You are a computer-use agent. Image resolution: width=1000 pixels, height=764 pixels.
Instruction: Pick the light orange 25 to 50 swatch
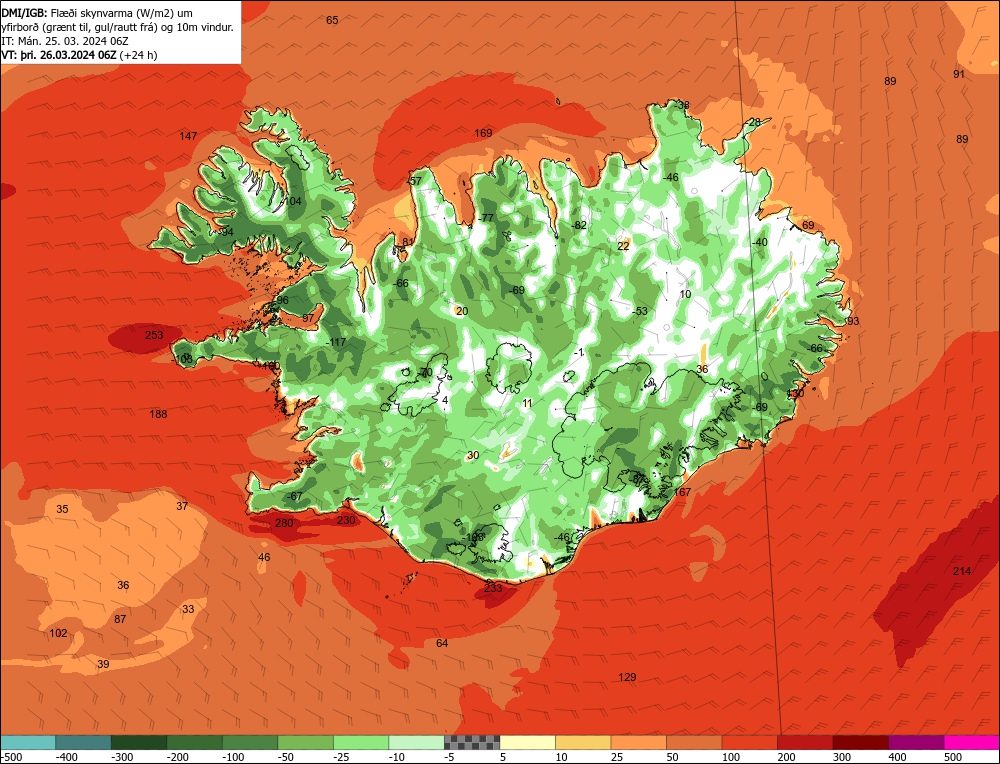pos(638,742)
